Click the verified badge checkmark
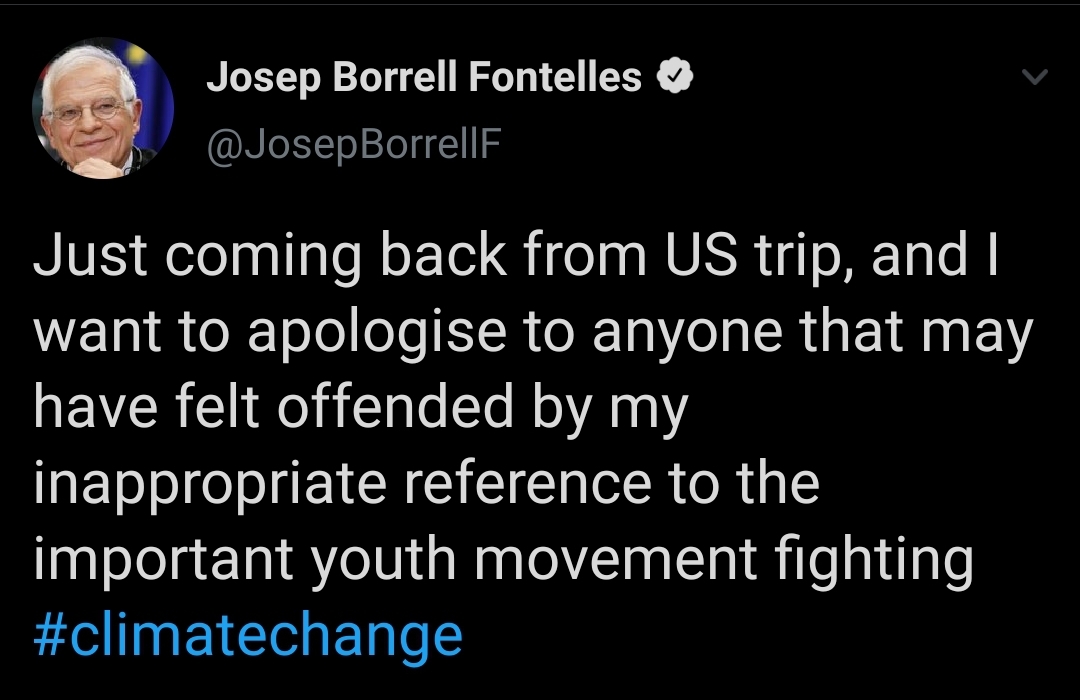This screenshot has height=700, width=1080. [675, 77]
